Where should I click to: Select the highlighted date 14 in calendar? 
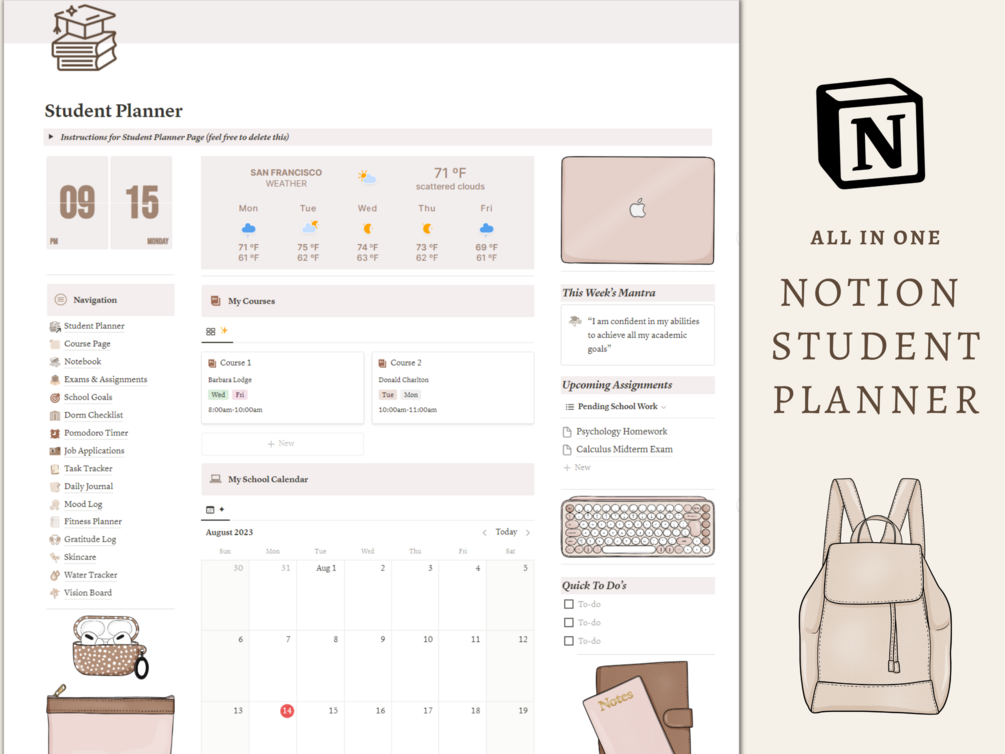(x=287, y=710)
